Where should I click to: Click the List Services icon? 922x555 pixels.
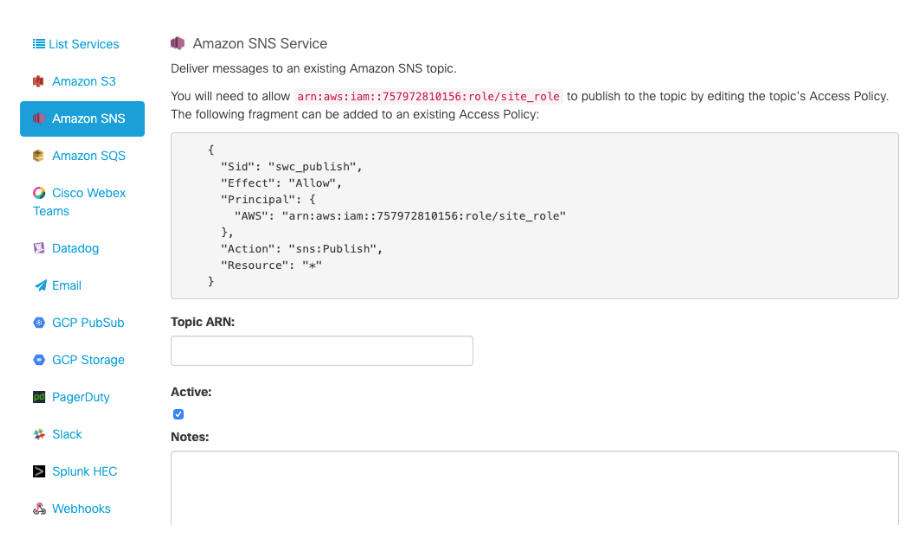[39, 44]
